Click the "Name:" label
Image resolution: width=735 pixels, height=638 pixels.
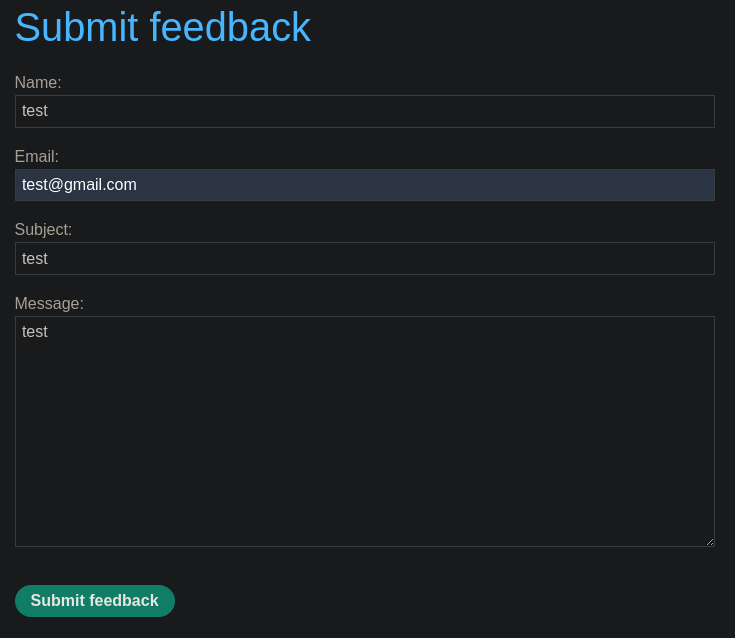(x=38, y=82)
